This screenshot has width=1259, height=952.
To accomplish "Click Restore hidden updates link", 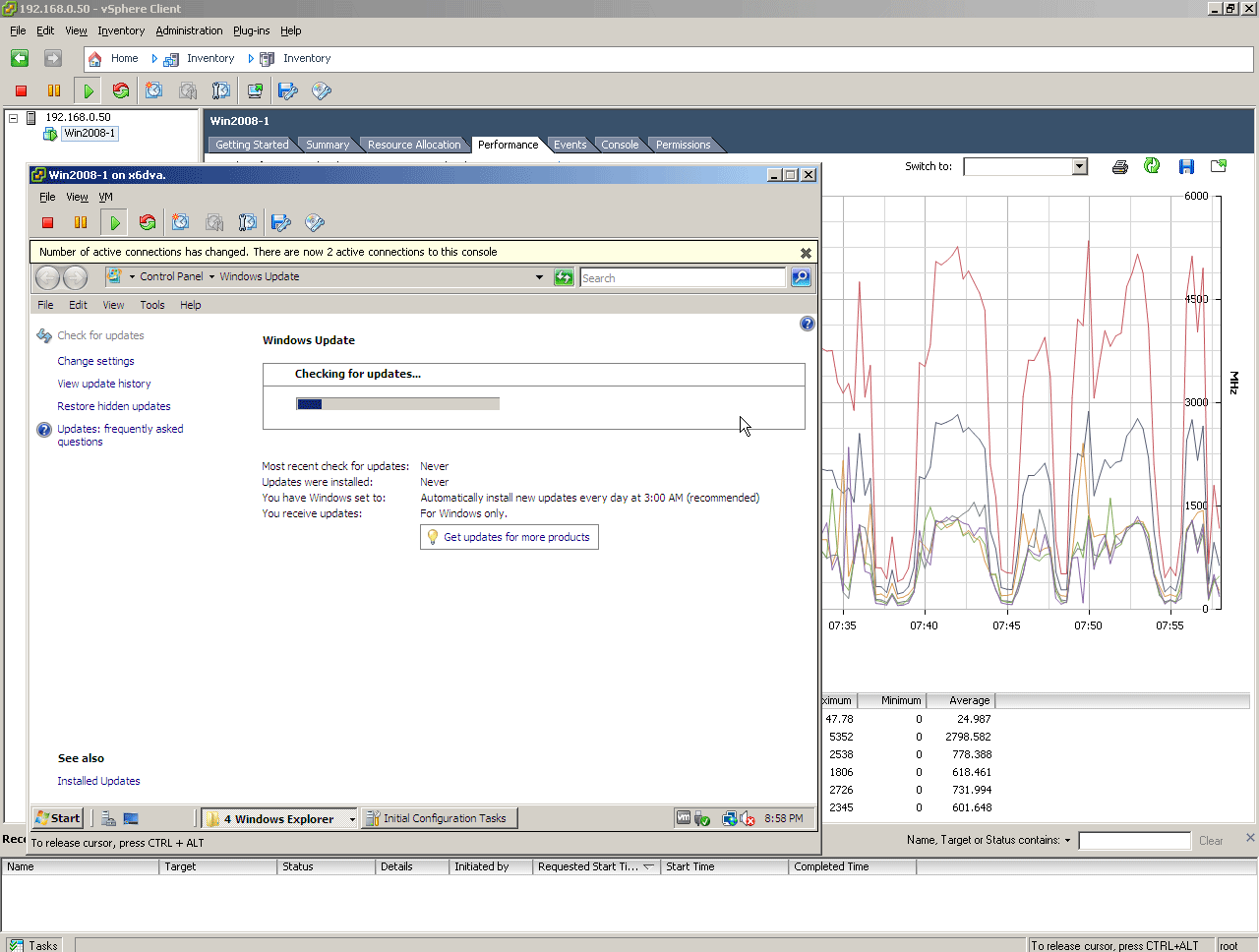I will click(x=114, y=406).
